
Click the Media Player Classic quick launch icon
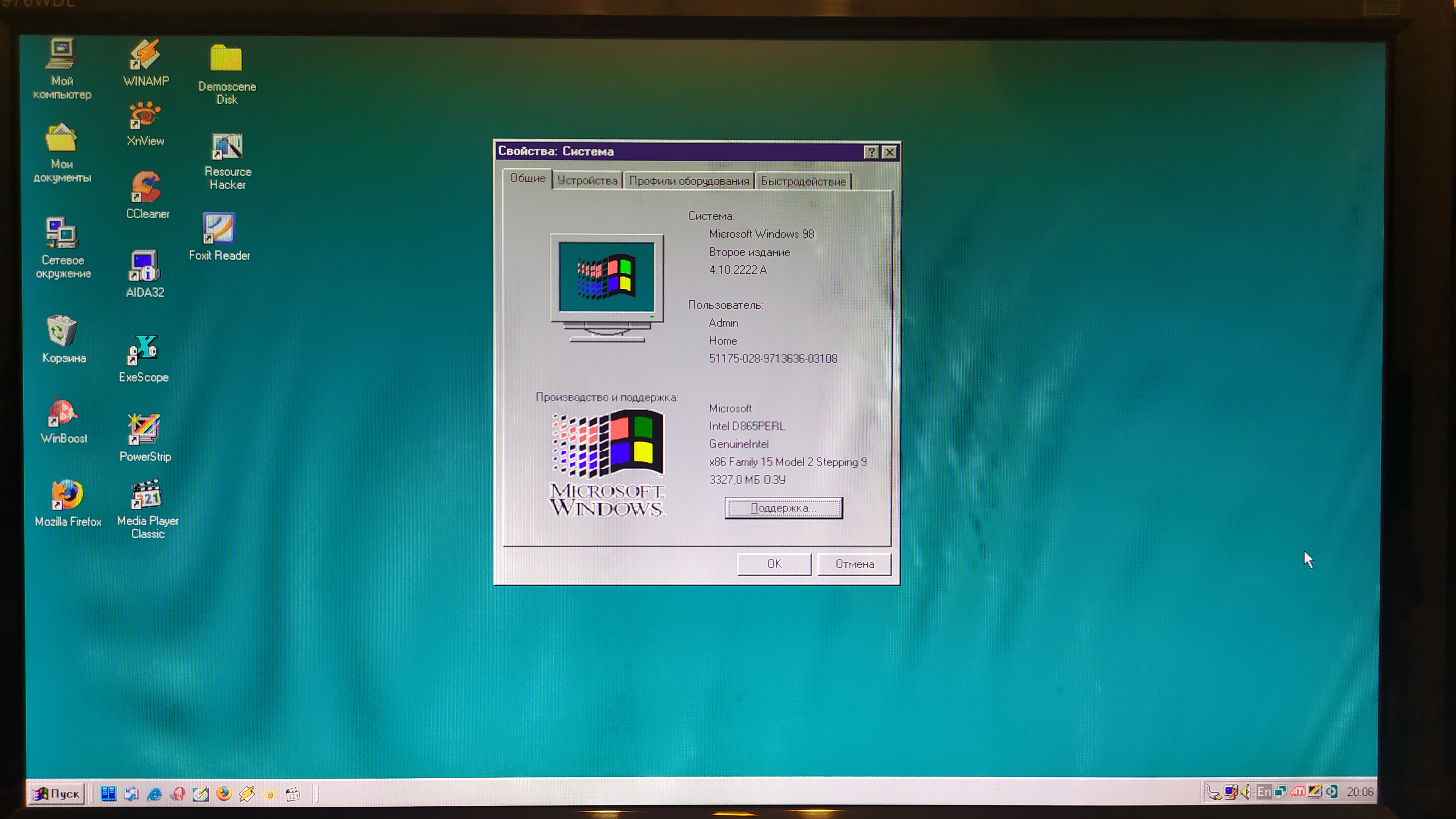[293, 794]
